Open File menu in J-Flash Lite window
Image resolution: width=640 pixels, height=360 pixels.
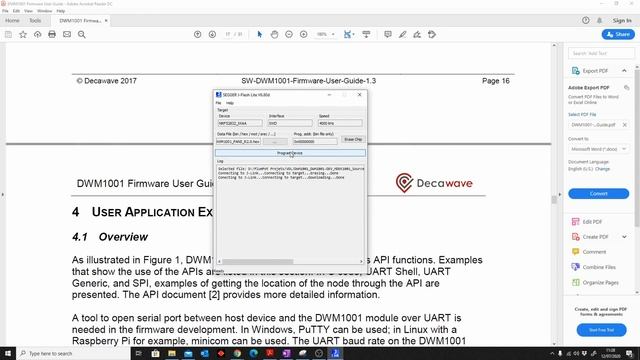[218, 103]
